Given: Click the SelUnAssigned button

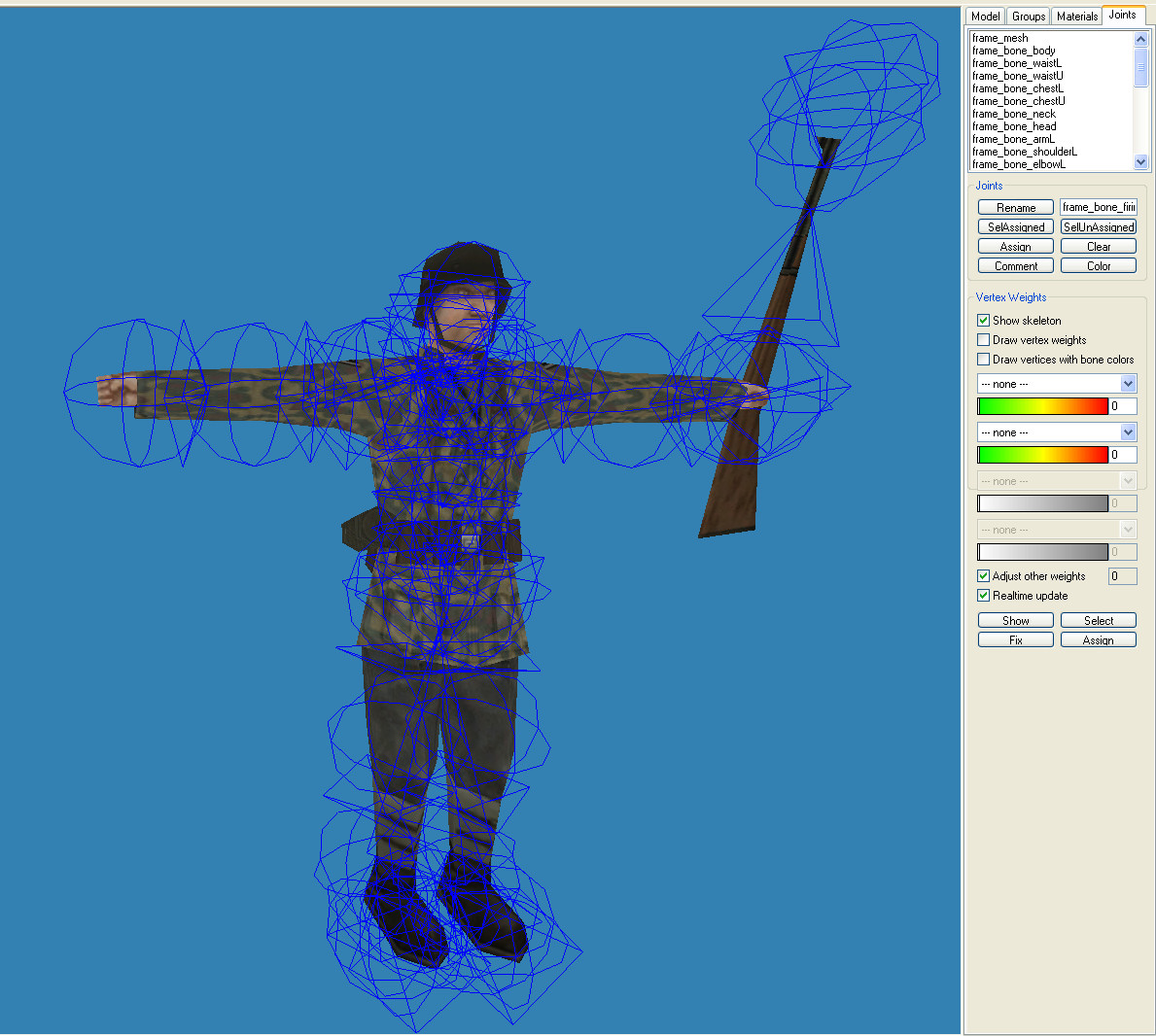Looking at the screenshot, I should click(x=1098, y=227).
